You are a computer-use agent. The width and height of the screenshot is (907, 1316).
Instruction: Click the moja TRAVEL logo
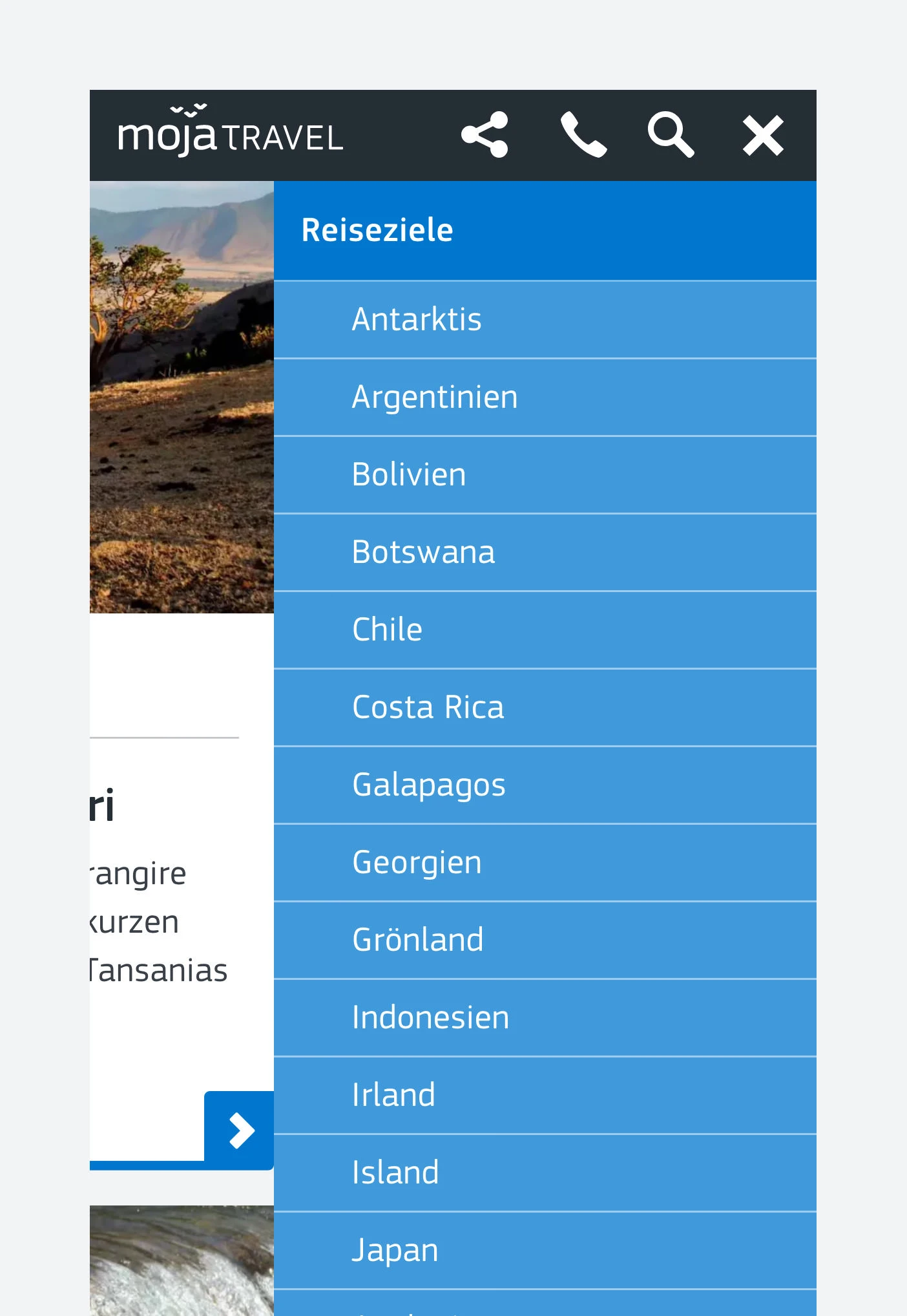[230, 131]
